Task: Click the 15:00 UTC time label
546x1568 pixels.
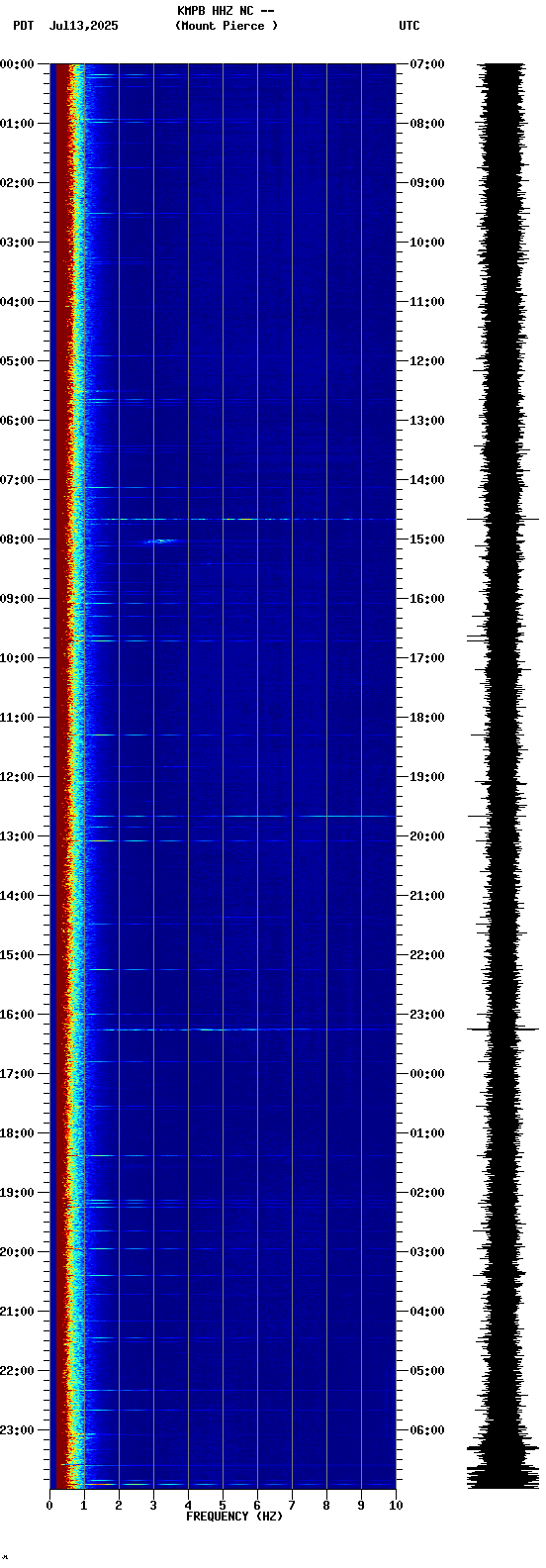Action: click(x=427, y=539)
